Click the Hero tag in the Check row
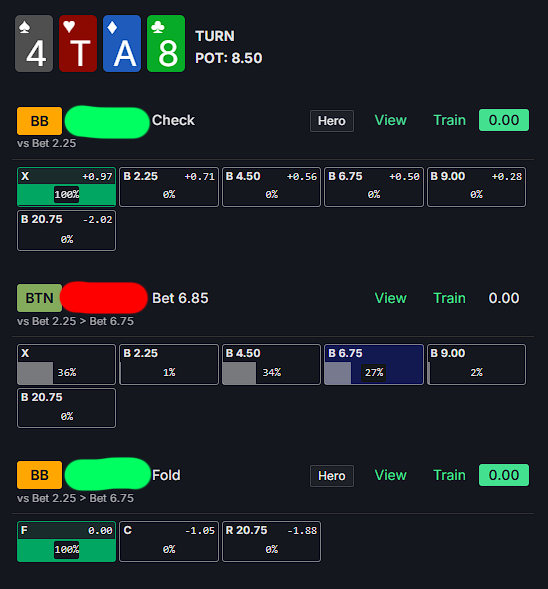Screen dimensions: 548x589 tap(332, 121)
